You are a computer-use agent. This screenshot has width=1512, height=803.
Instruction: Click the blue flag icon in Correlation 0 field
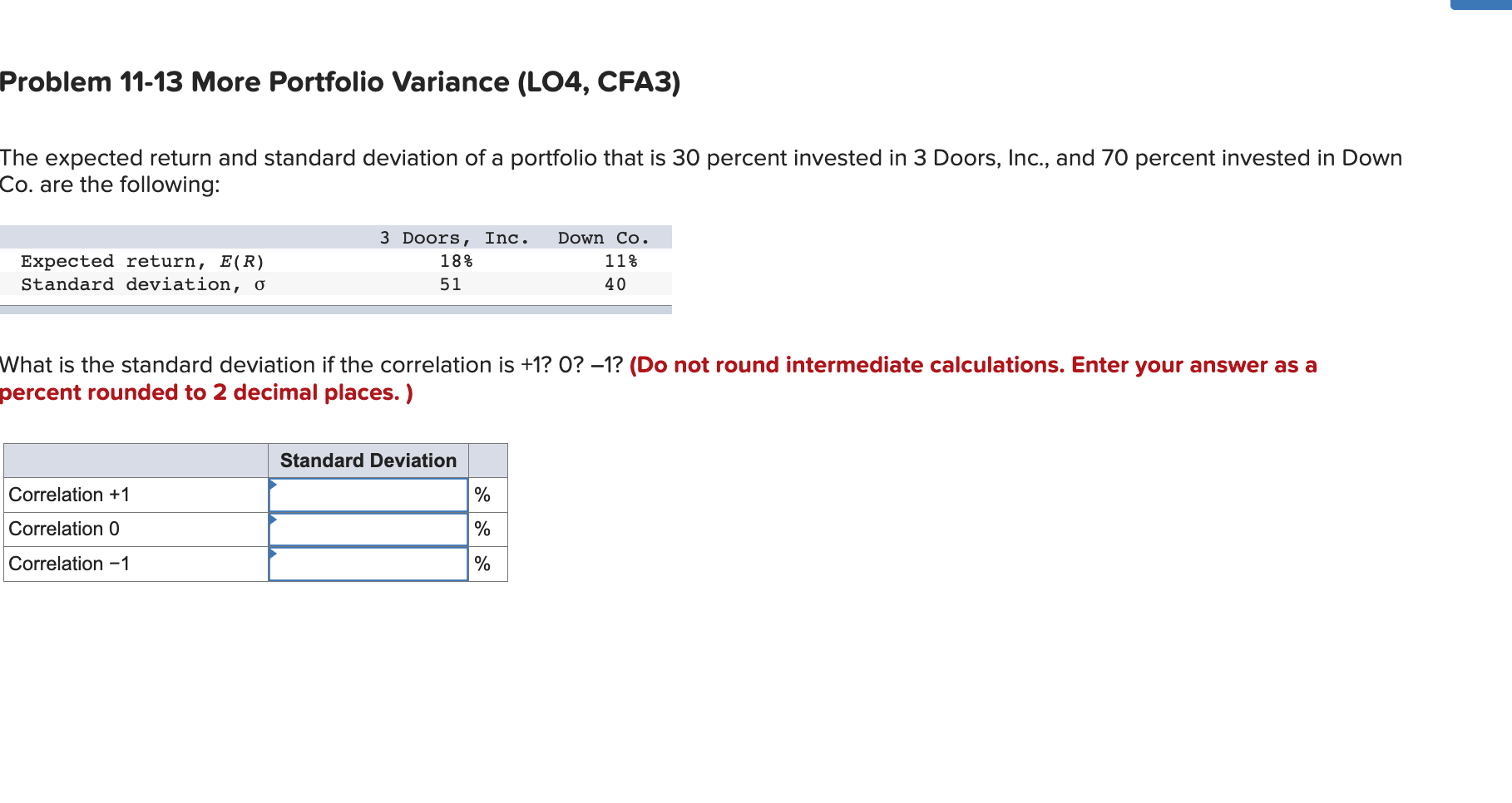273,520
